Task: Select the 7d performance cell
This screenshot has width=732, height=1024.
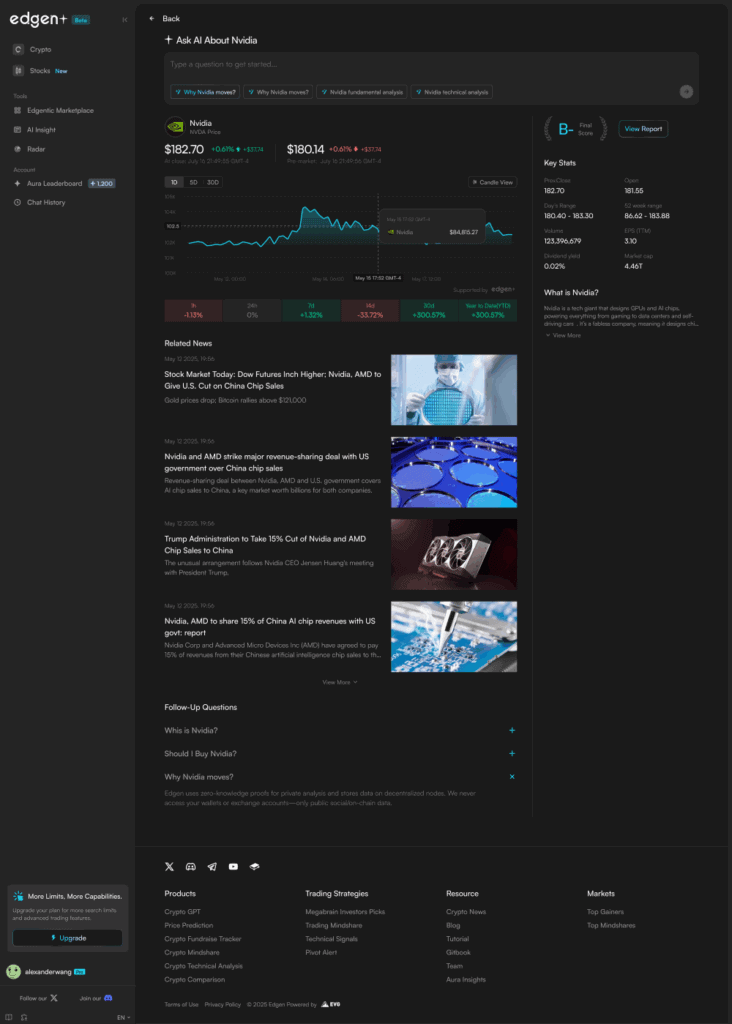Action: (x=311, y=310)
